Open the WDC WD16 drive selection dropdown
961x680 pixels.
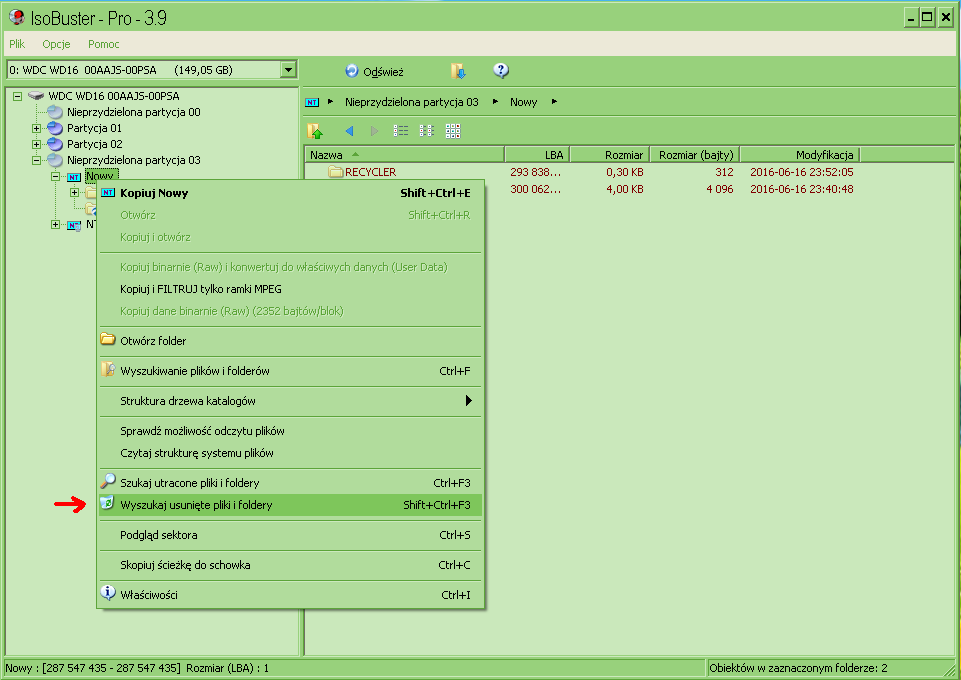288,70
